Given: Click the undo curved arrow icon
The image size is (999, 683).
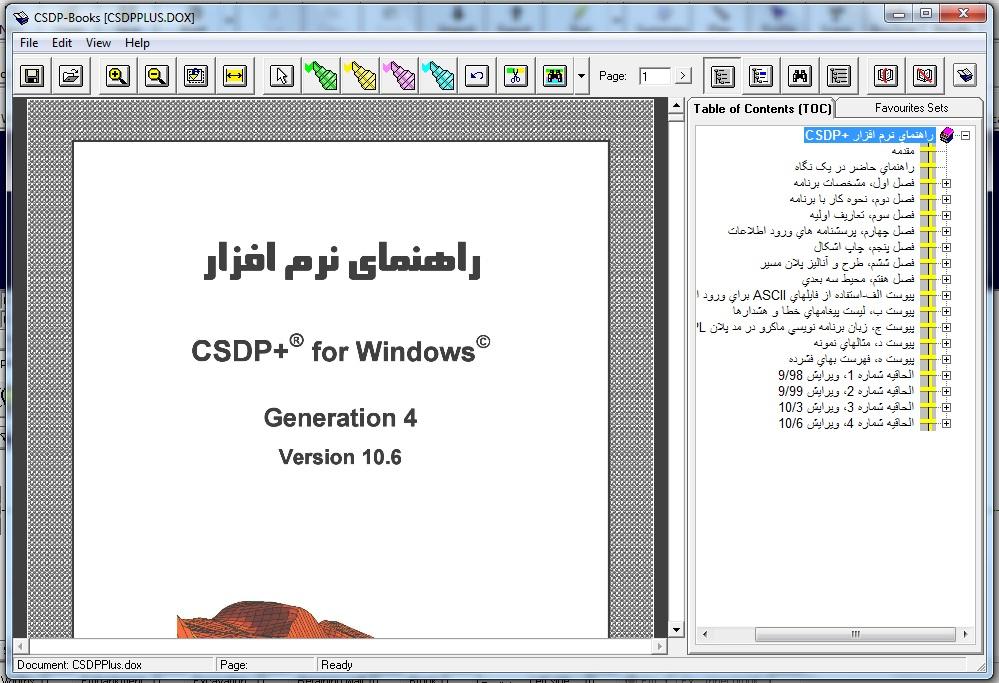Looking at the screenshot, I should 477,76.
